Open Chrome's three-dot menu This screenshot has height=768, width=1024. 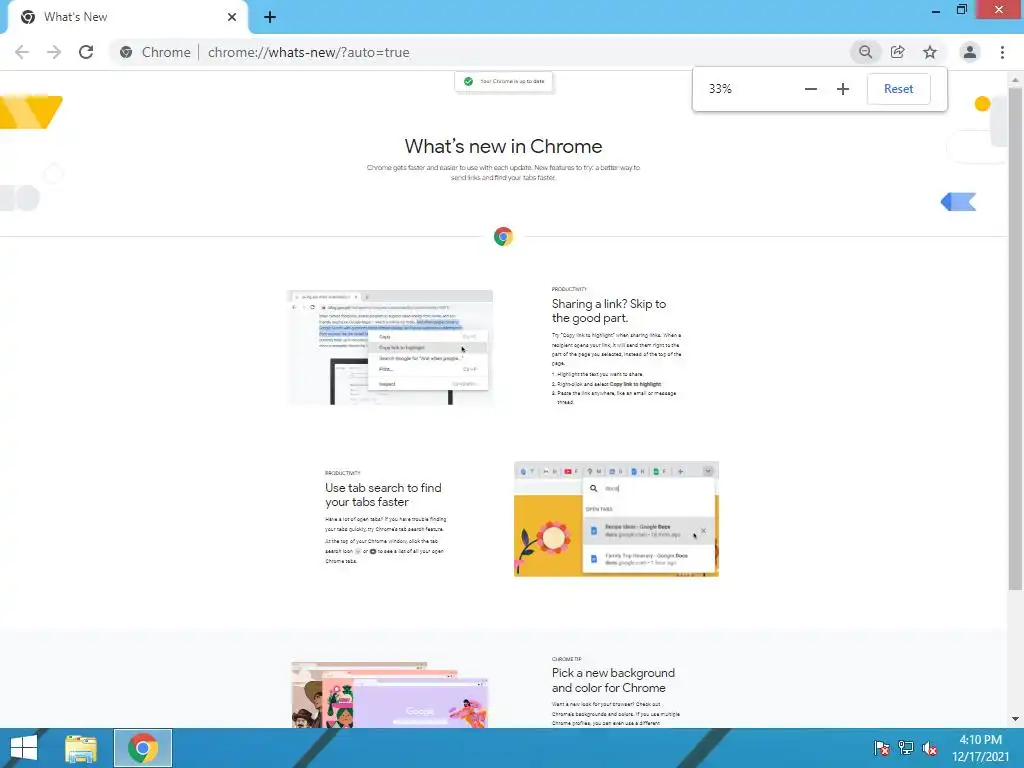(1002, 52)
